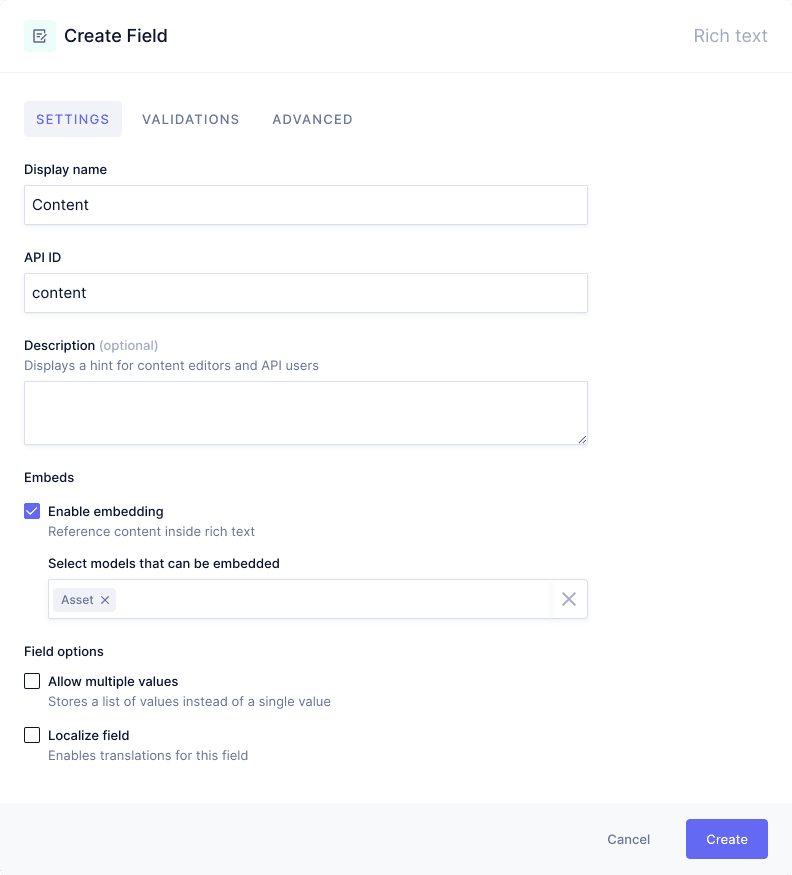The width and height of the screenshot is (792, 875).
Task: Click the Embeds section heading
Action: [x=48, y=477]
